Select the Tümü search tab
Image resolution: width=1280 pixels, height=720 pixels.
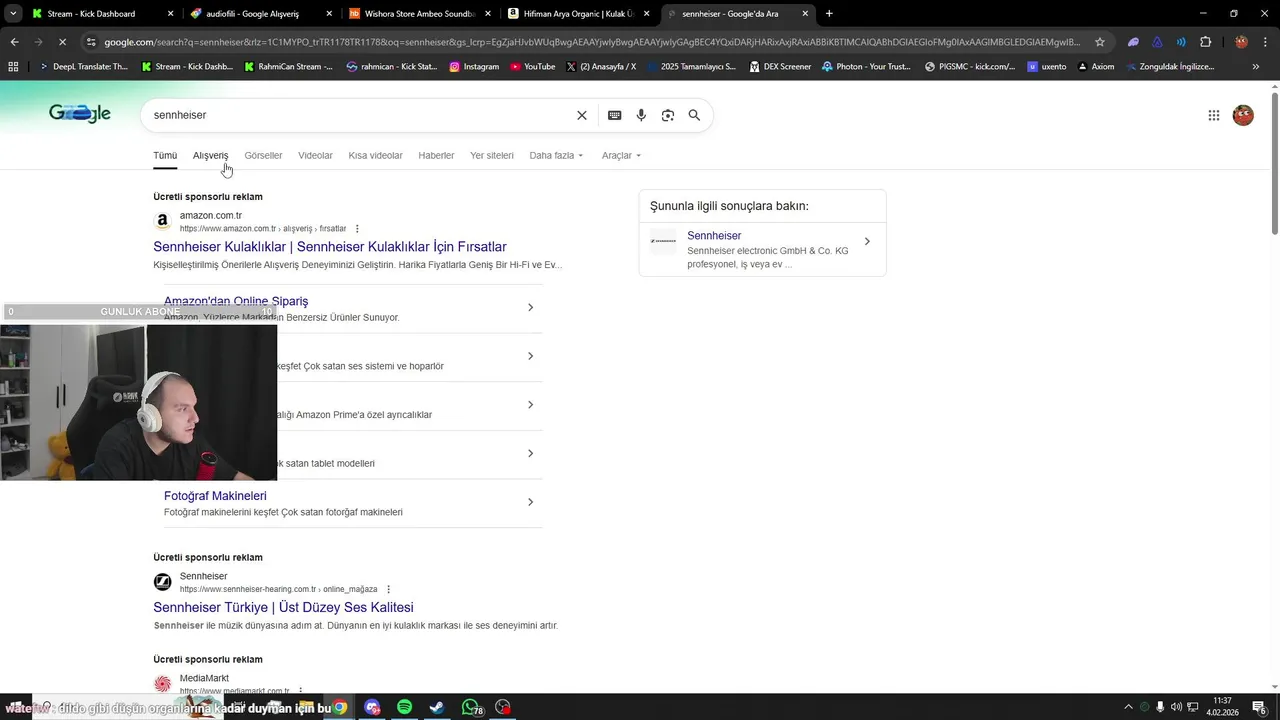(x=165, y=155)
